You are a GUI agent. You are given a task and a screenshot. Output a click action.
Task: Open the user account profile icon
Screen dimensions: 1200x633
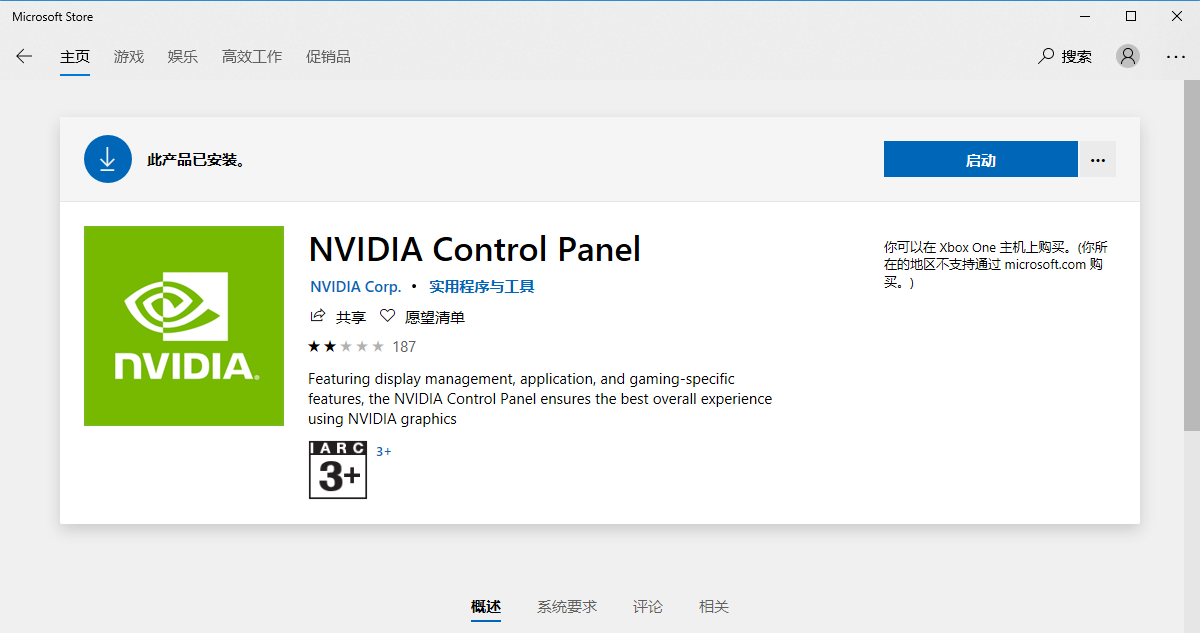coord(1128,57)
